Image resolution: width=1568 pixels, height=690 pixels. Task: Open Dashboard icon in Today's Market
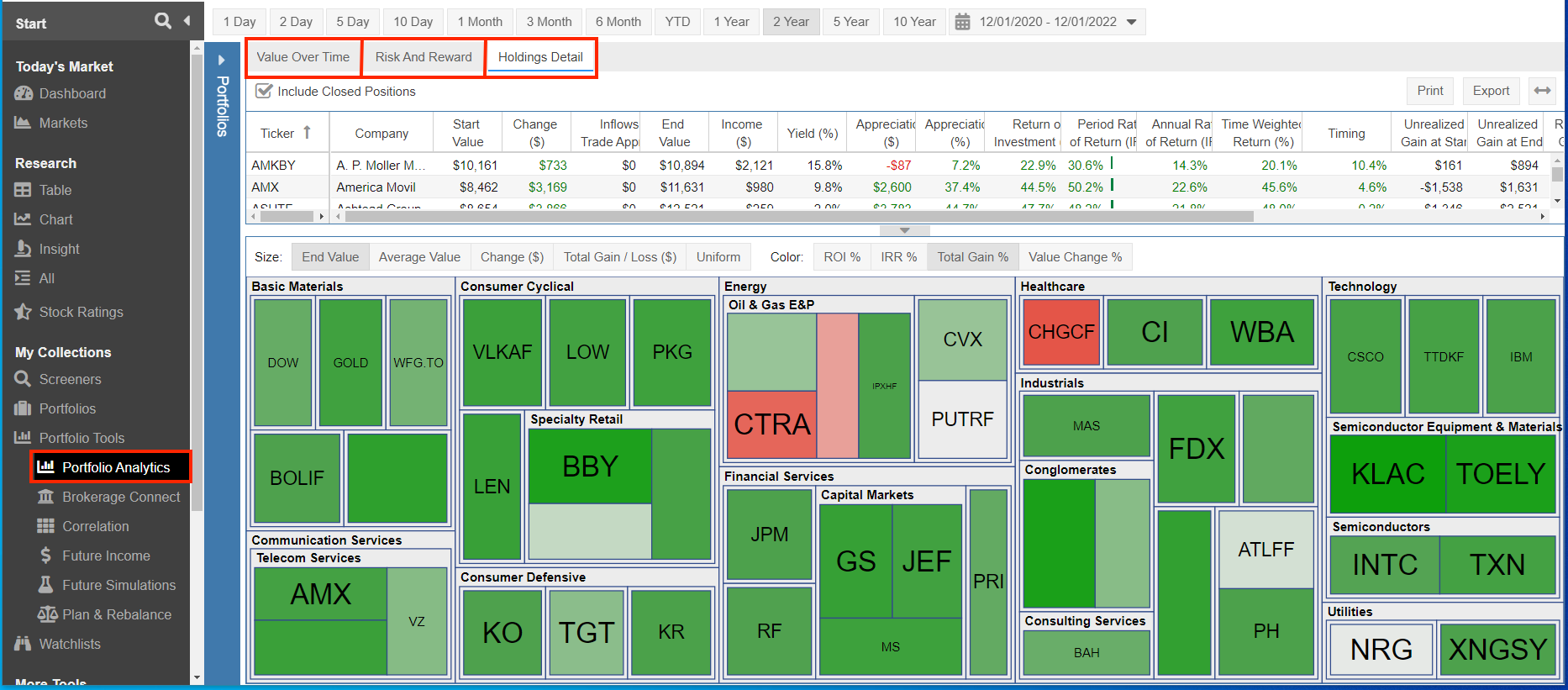coord(23,93)
